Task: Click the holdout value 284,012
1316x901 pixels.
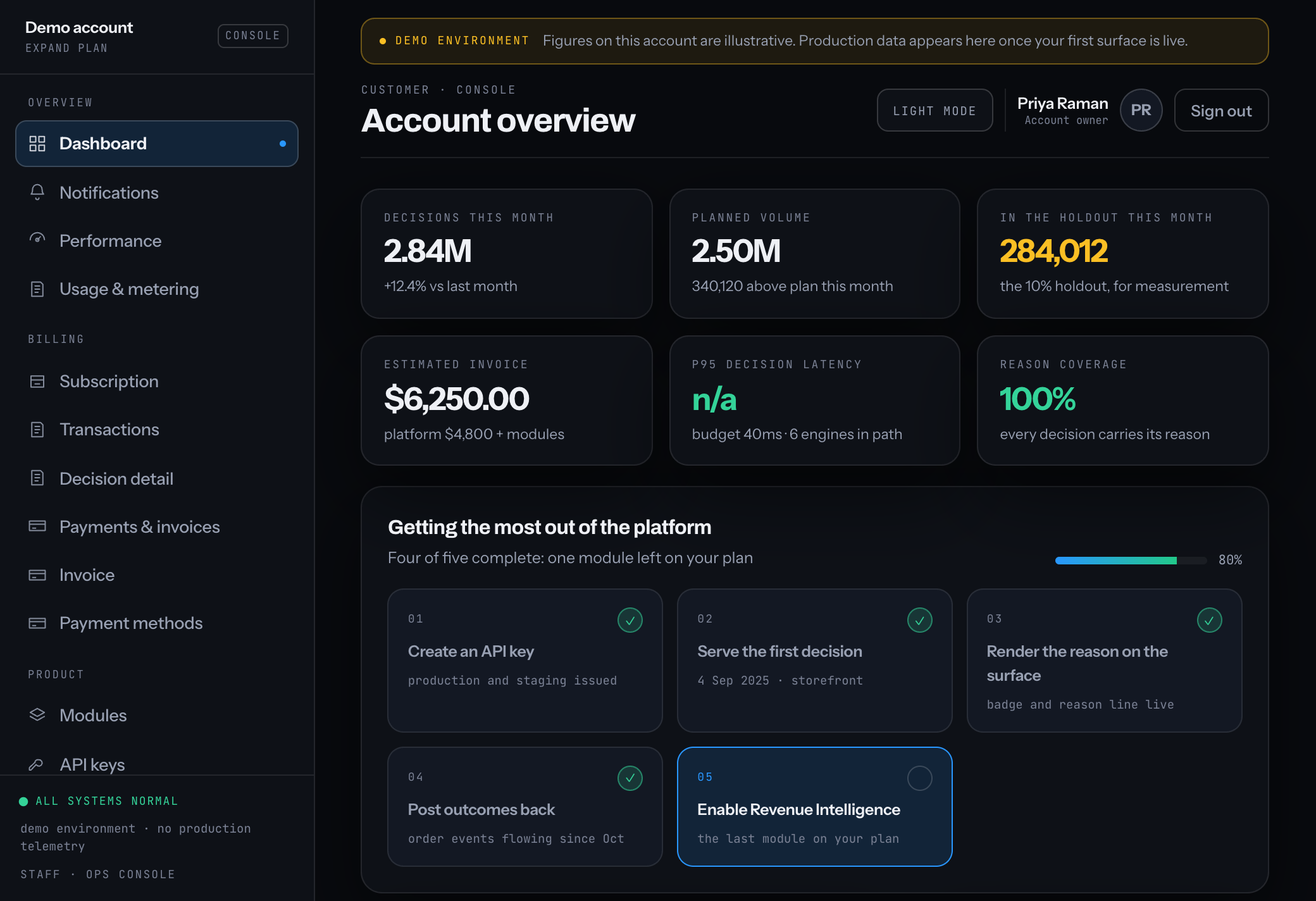Action: click(x=1053, y=251)
